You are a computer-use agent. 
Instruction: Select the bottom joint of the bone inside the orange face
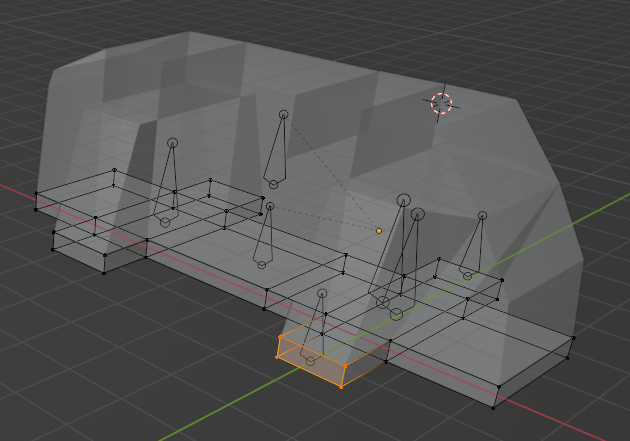(x=310, y=361)
